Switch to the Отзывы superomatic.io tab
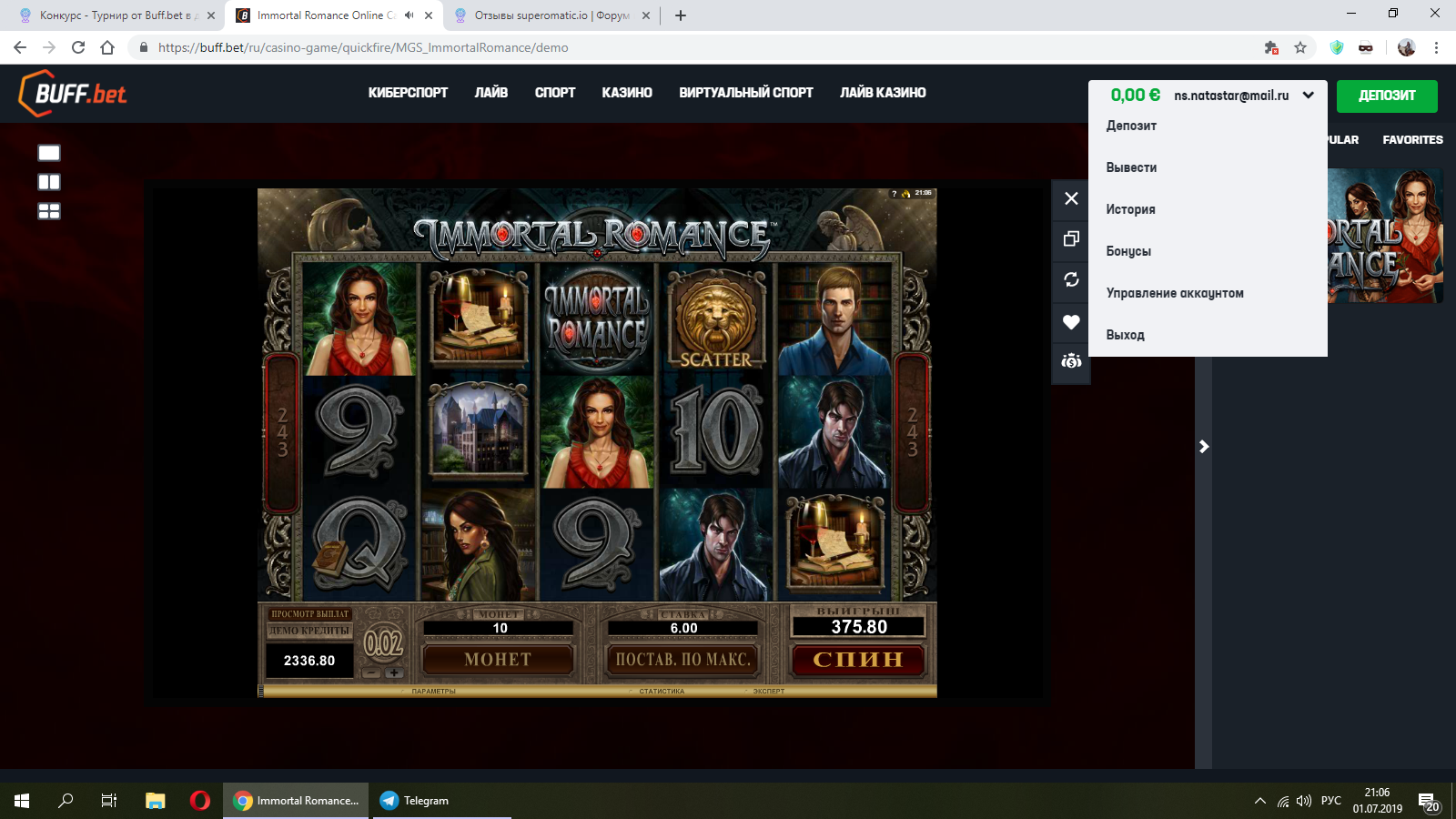 click(x=551, y=15)
